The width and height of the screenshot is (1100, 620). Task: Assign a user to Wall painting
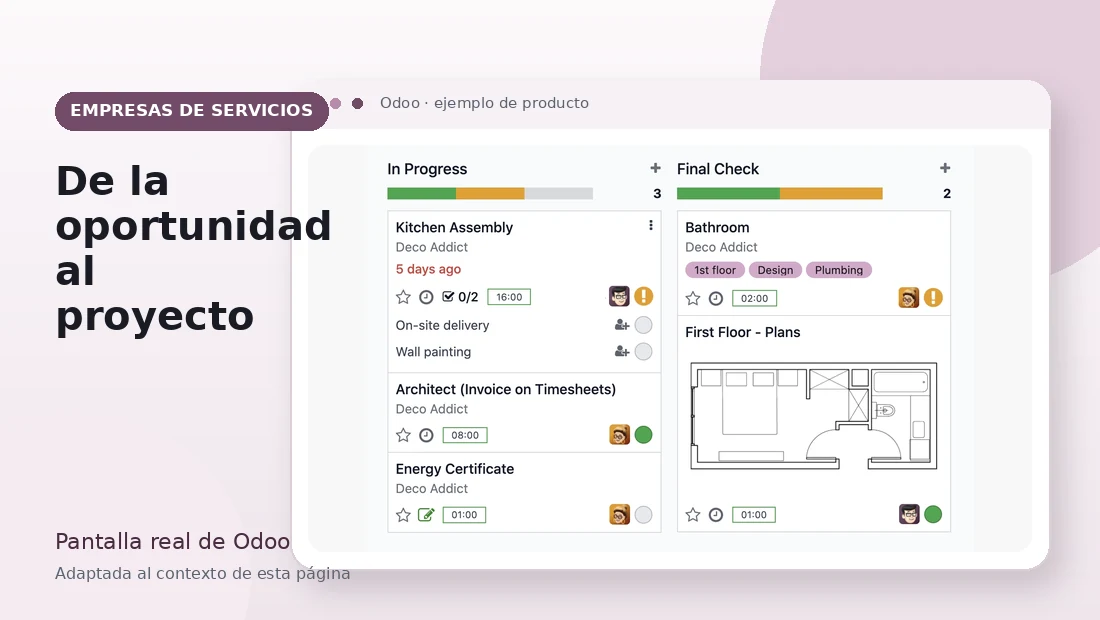pos(622,351)
